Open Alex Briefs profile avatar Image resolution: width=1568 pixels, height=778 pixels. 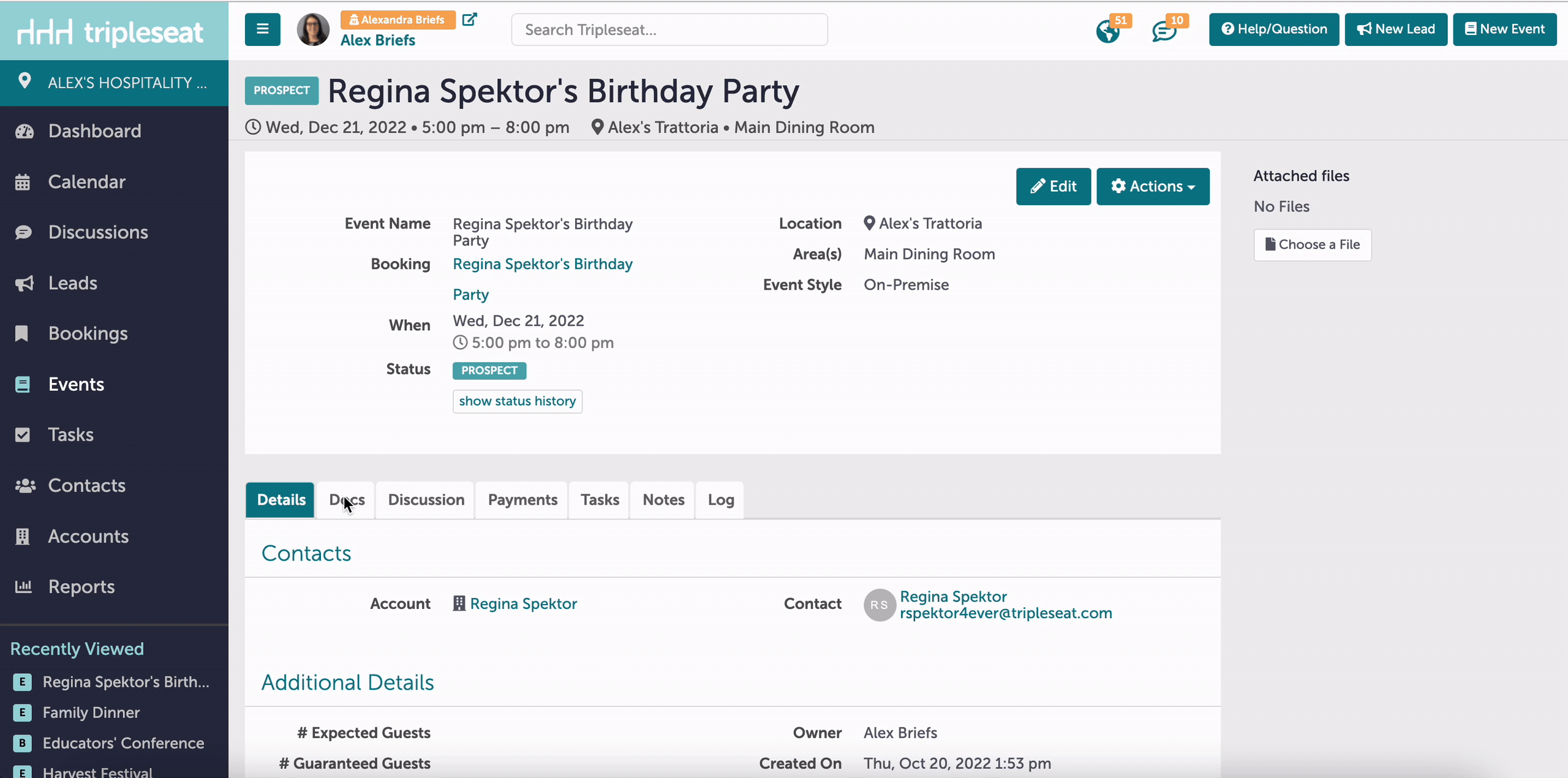point(313,29)
